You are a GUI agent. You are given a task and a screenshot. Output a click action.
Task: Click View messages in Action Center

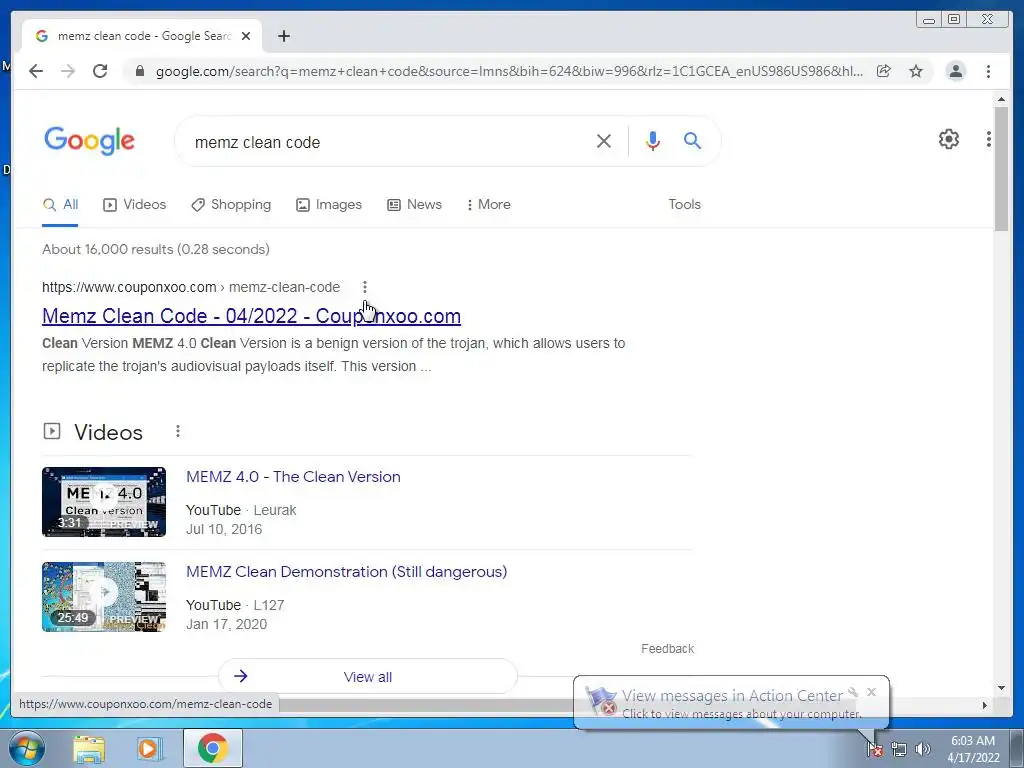[732, 696]
